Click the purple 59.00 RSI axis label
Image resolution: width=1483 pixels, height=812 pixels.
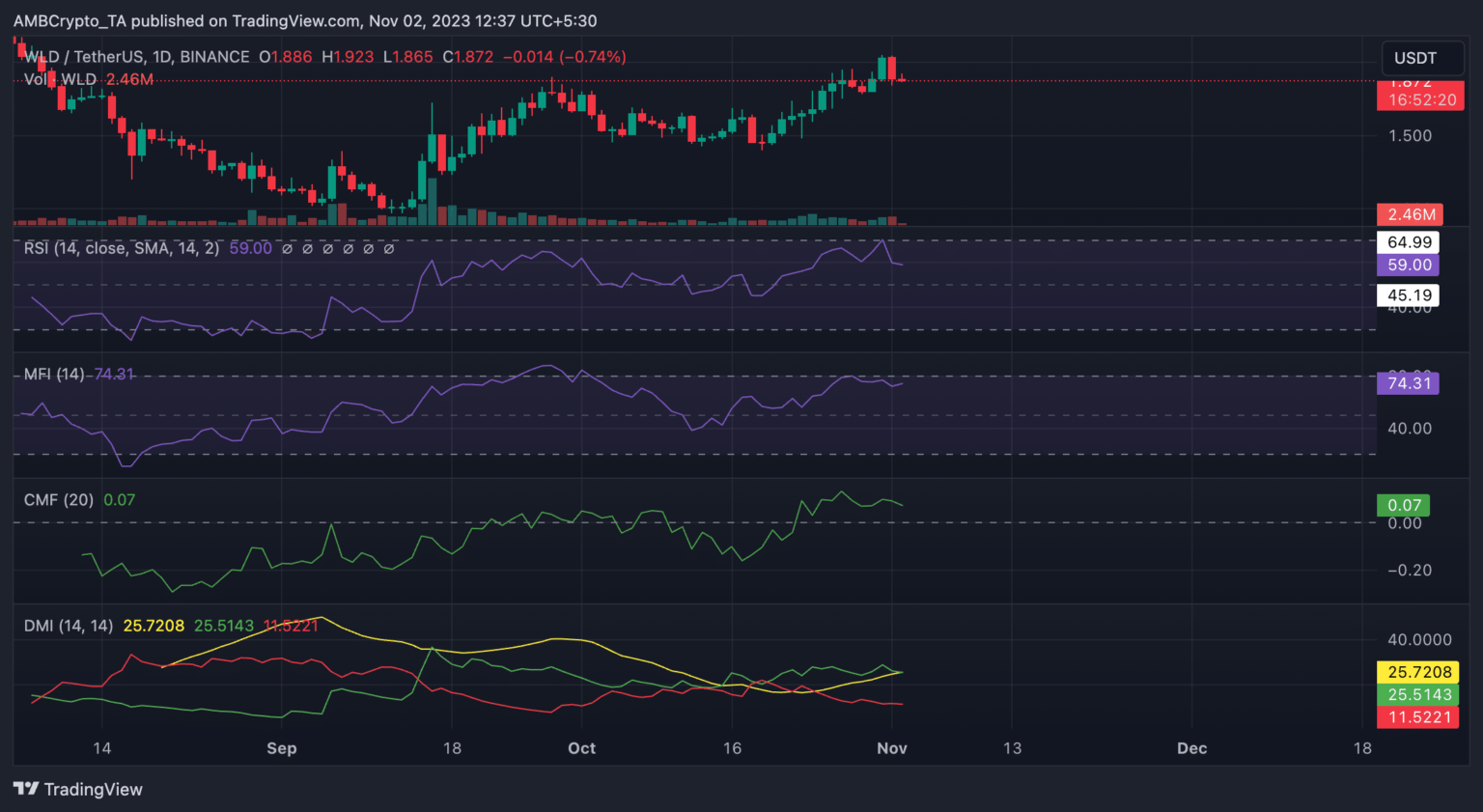[x=1409, y=265]
